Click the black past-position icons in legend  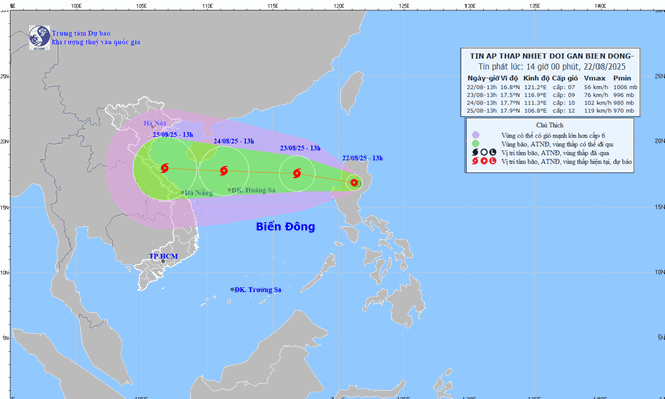point(484,152)
